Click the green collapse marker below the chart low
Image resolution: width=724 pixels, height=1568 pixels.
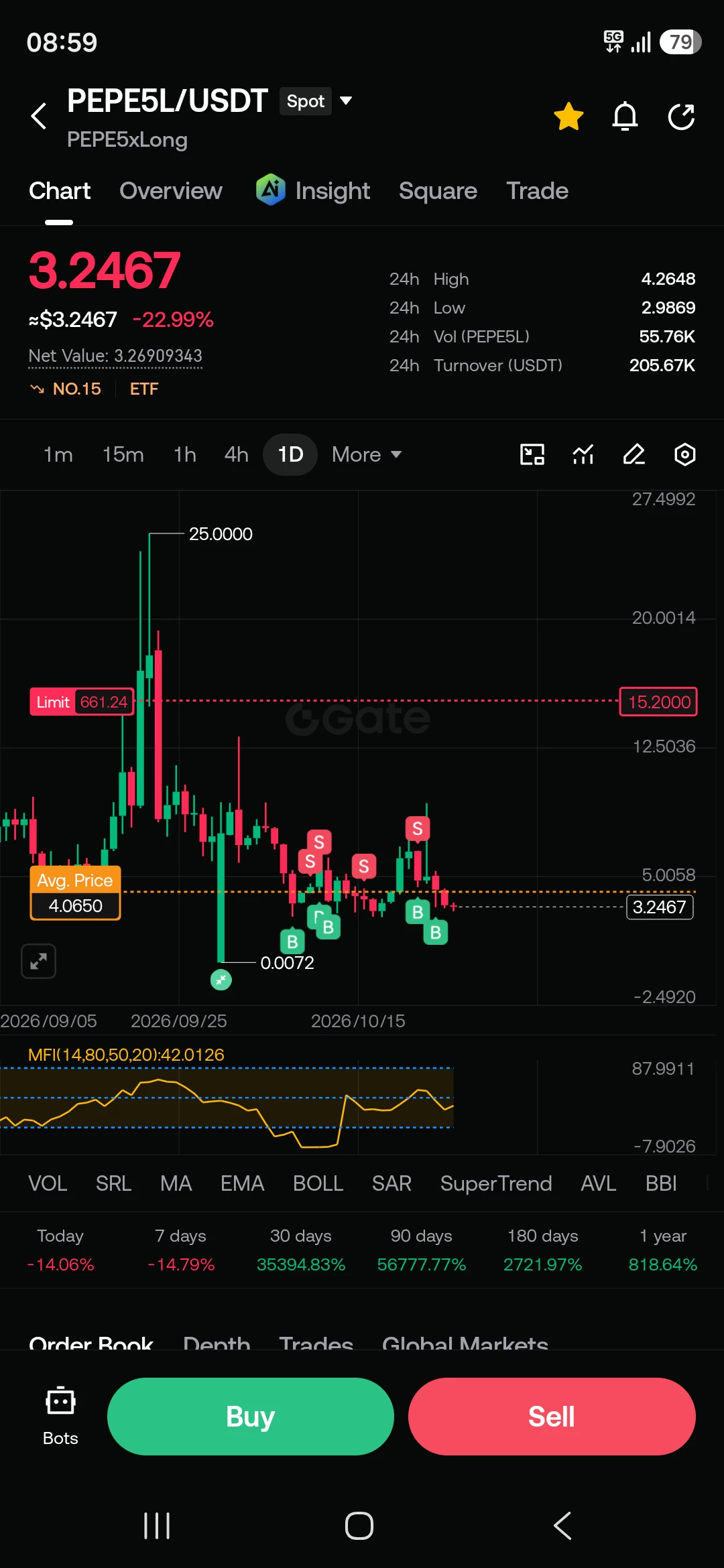pos(221,980)
